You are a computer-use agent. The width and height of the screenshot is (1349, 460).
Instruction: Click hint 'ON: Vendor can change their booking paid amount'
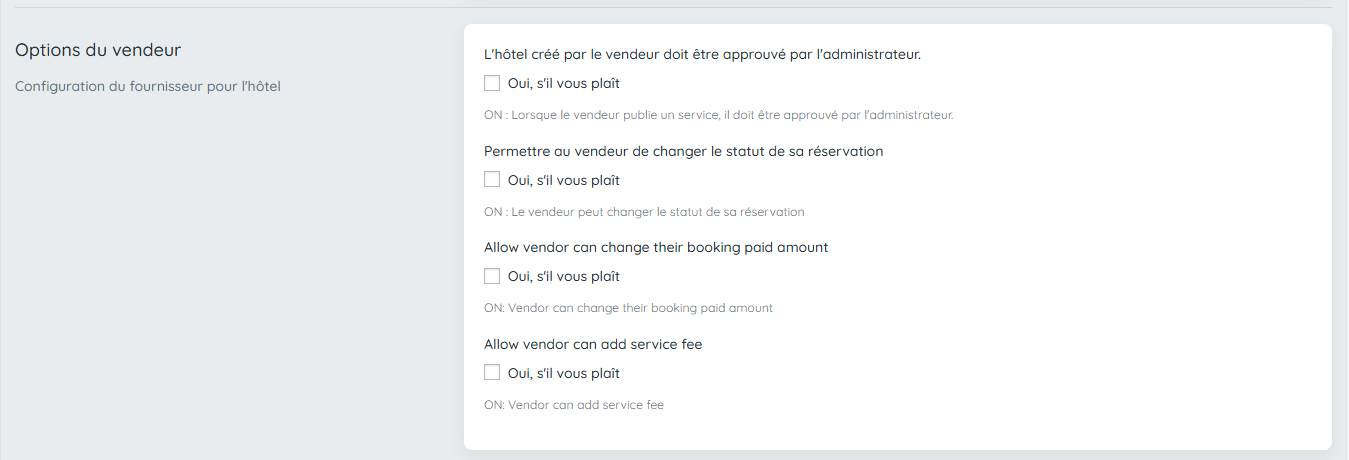tap(628, 308)
